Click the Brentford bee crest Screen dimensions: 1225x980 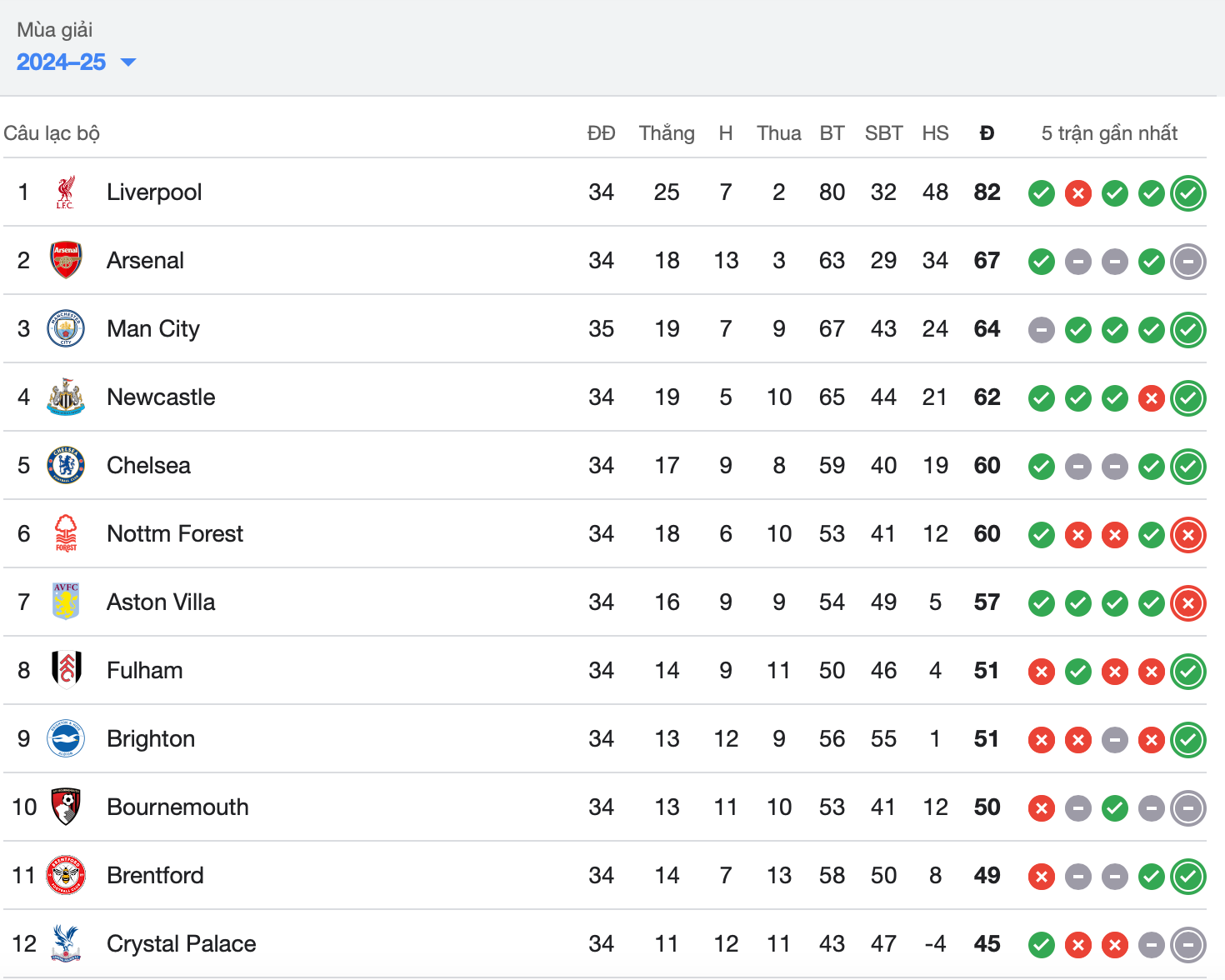(x=66, y=876)
